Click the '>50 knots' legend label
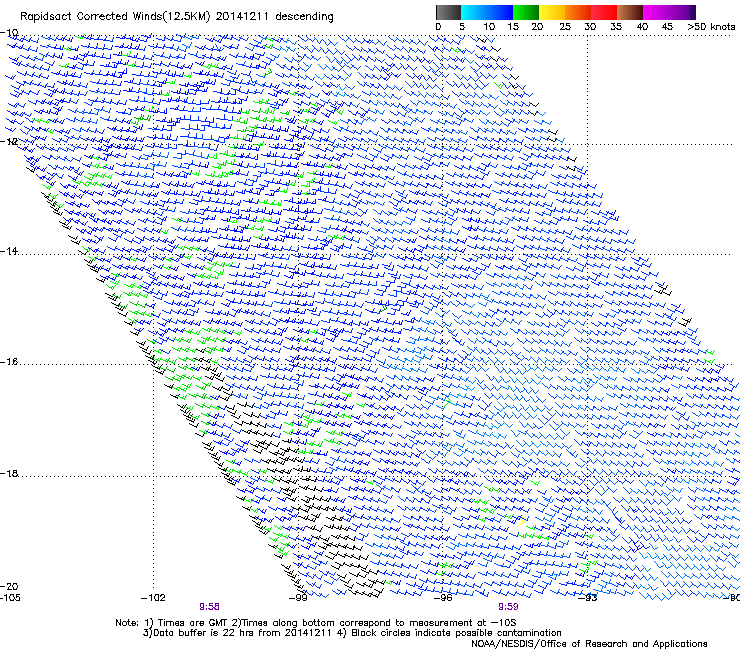 [x=711, y=27]
